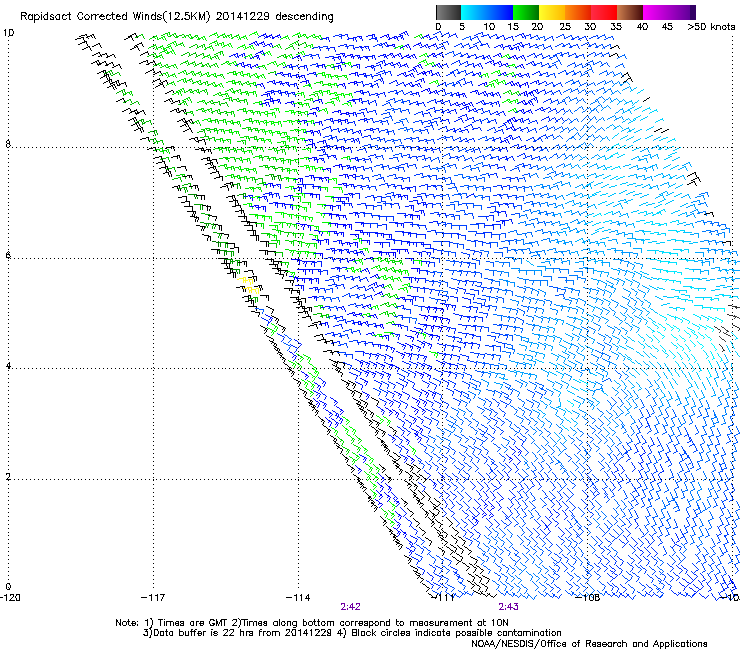Click the purple swath time label '2:43'
This screenshot has height=650, width=740.
tap(508, 607)
